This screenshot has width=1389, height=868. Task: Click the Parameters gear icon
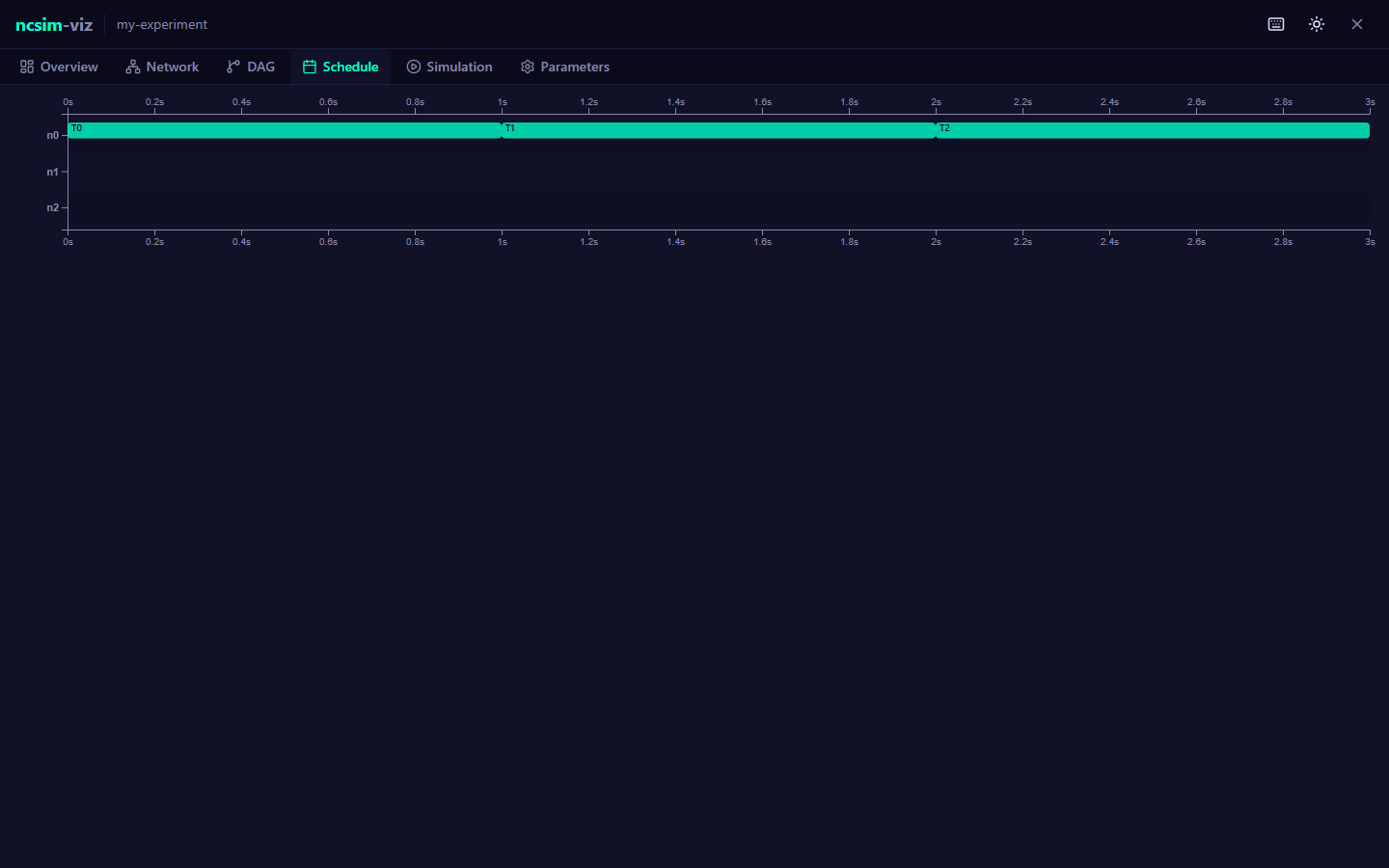pyautogui.click(x=528, y=67)
